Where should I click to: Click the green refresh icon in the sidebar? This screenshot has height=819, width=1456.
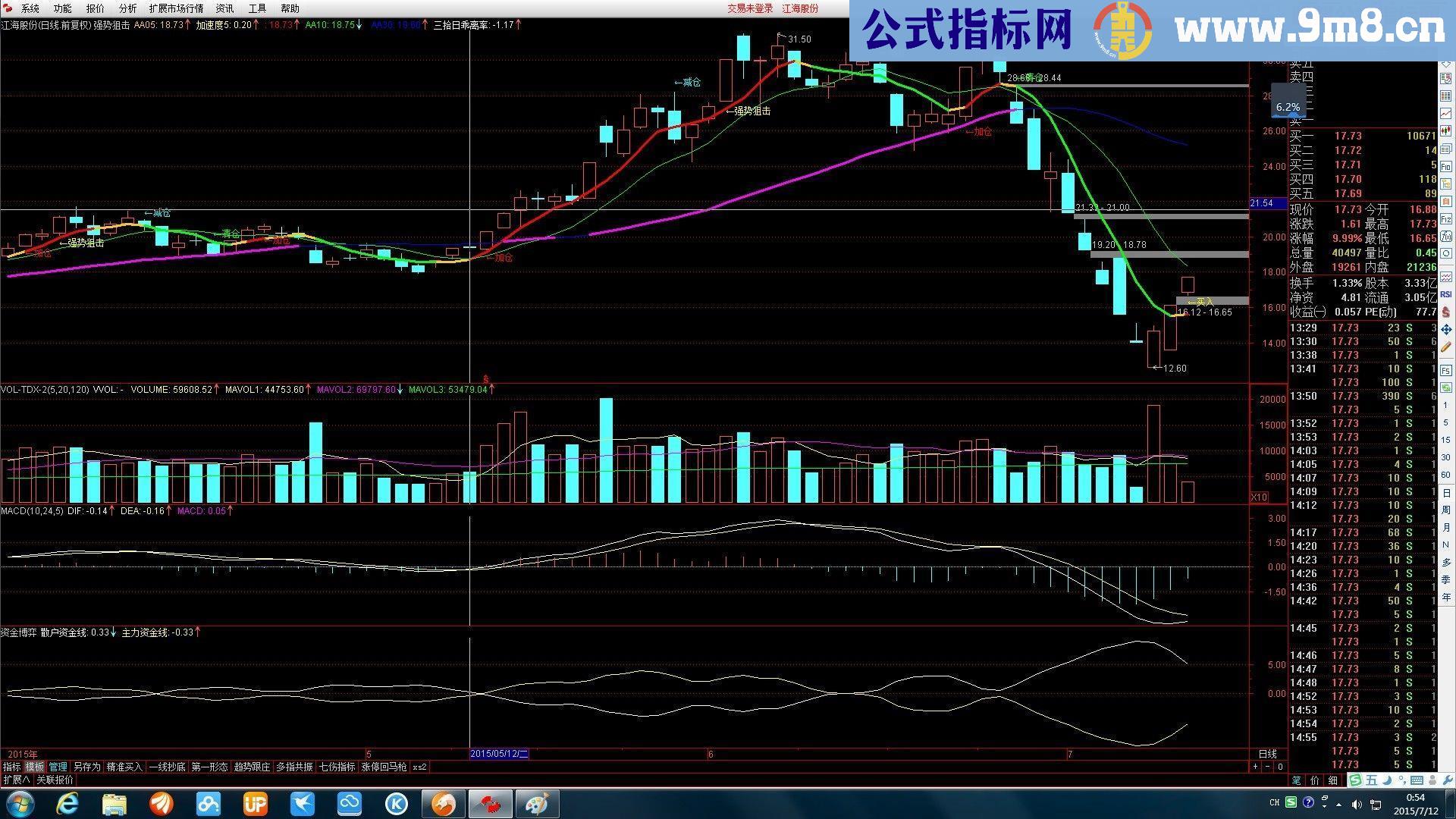1446,388
